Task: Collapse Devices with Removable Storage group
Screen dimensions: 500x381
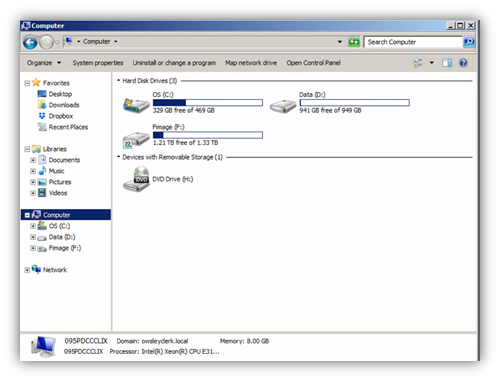Action: (118, 157)
